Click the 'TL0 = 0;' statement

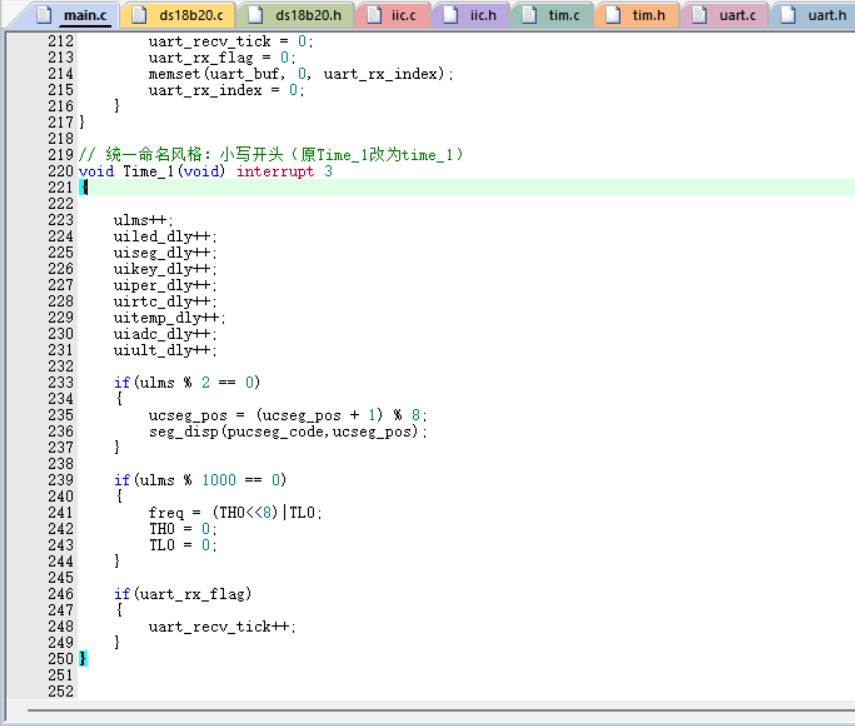(x=183, y=545)
